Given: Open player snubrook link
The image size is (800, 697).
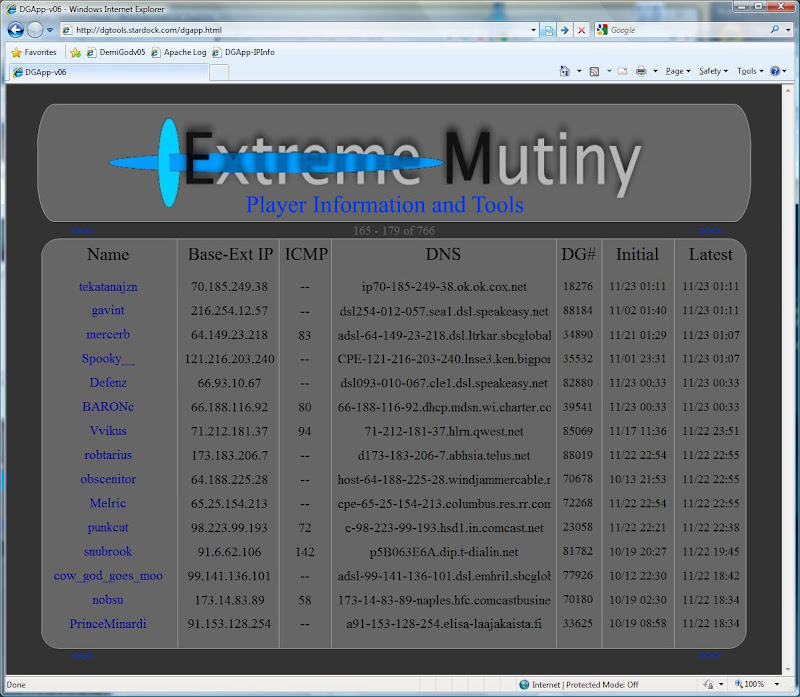Looking at the screenshot, I should point(108,552).
